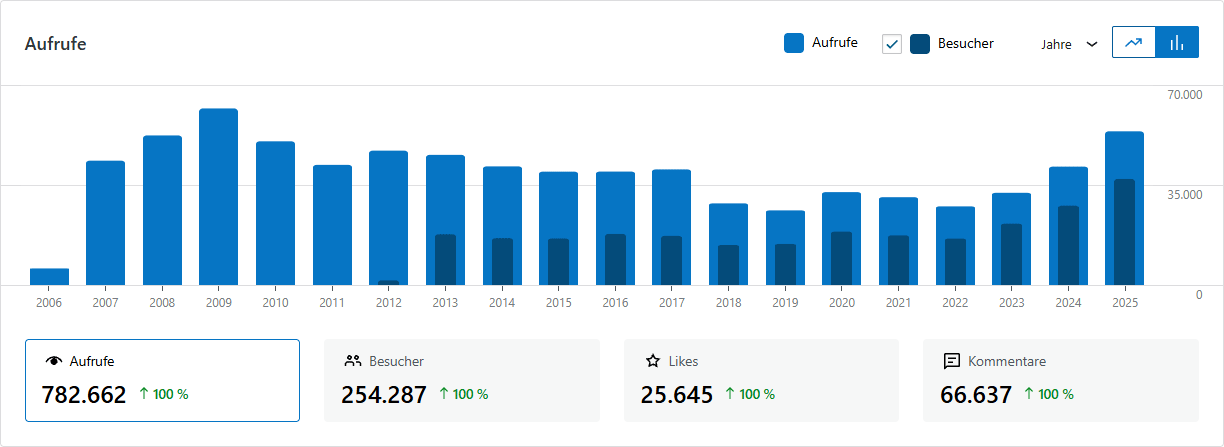Click the '2008' axis label
The height and width of the screenshot is (447, 1224).
[162, 302]
